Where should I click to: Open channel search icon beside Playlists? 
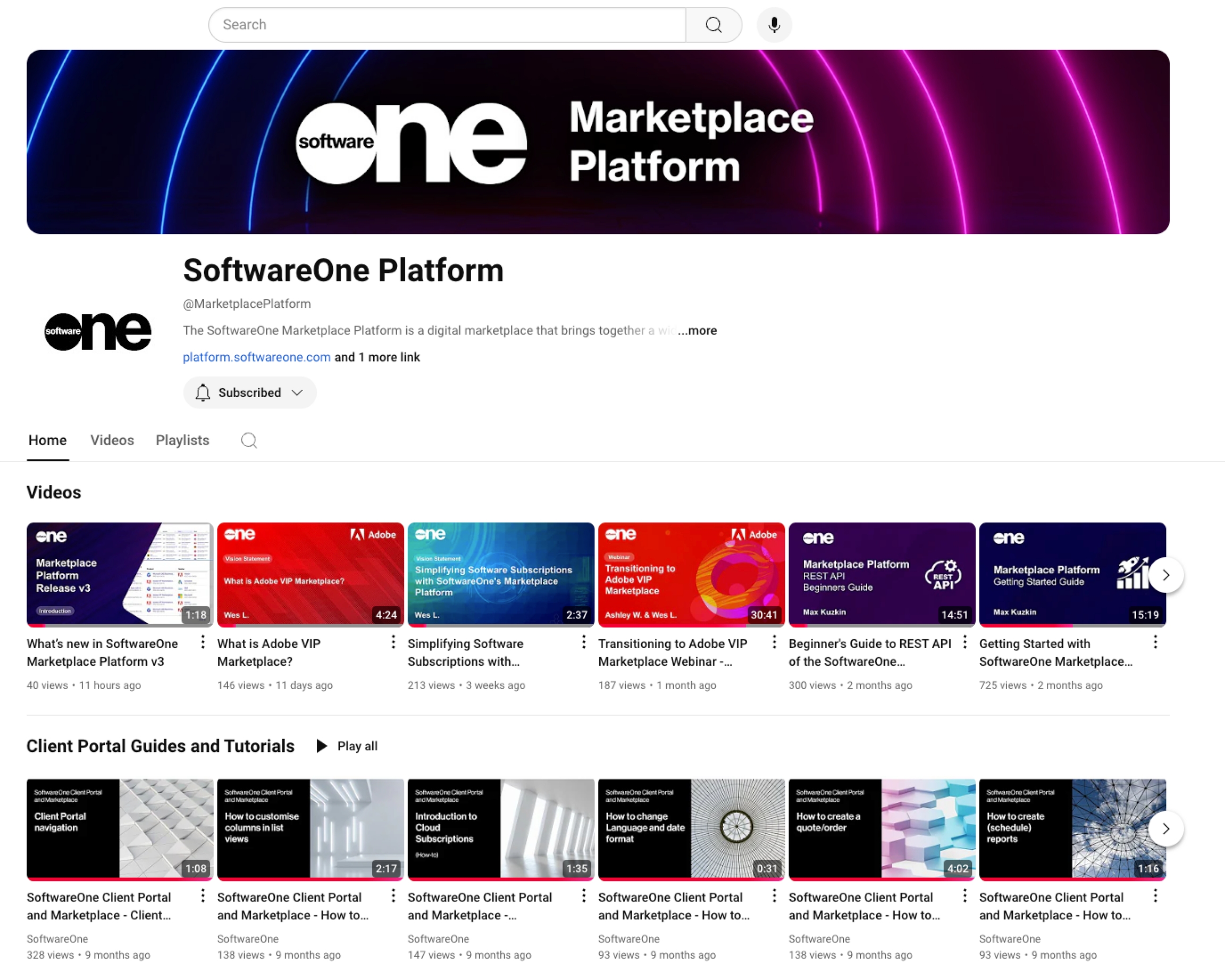click(x=249, y=440)
